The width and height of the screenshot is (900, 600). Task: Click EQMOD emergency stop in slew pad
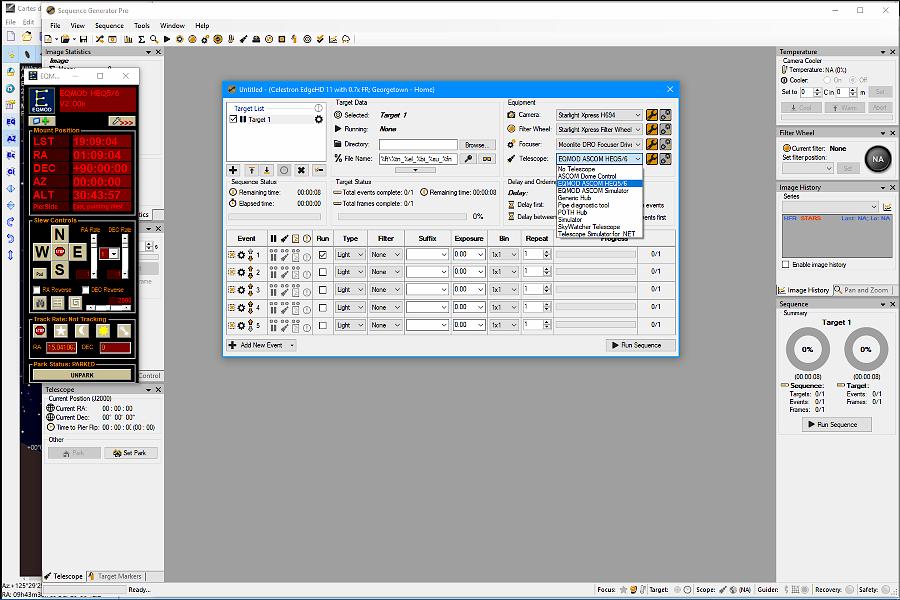tap(60, 251)
